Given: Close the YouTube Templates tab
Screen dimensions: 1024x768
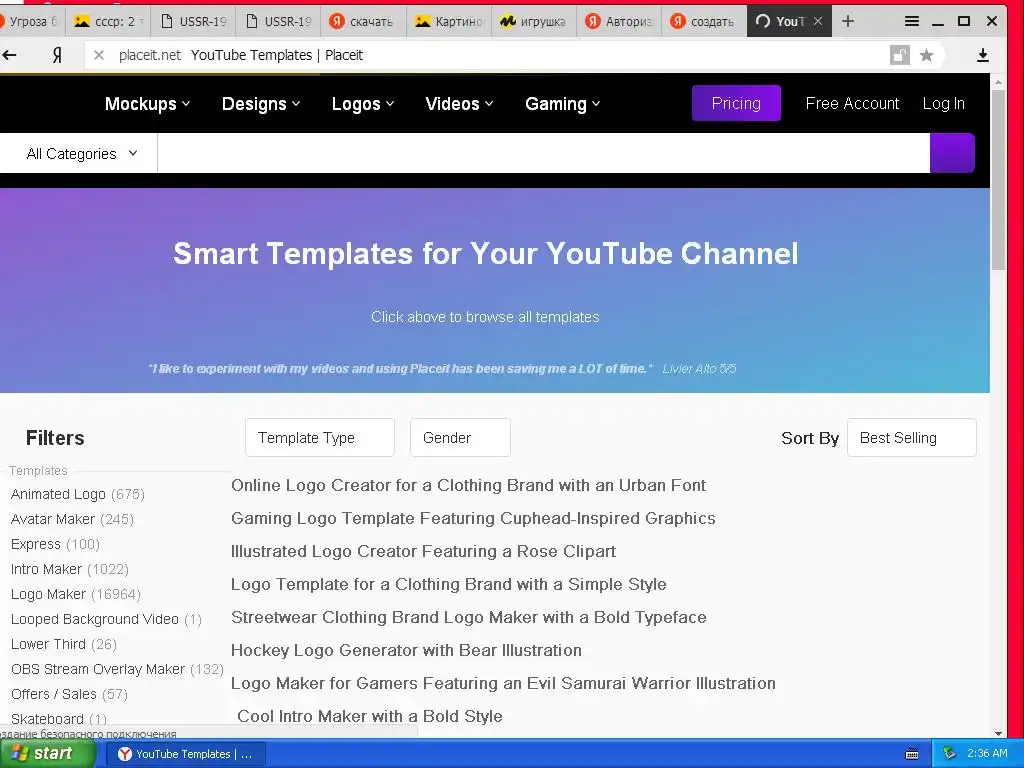Looking at the screenshot, I should [x=818, y=21].
